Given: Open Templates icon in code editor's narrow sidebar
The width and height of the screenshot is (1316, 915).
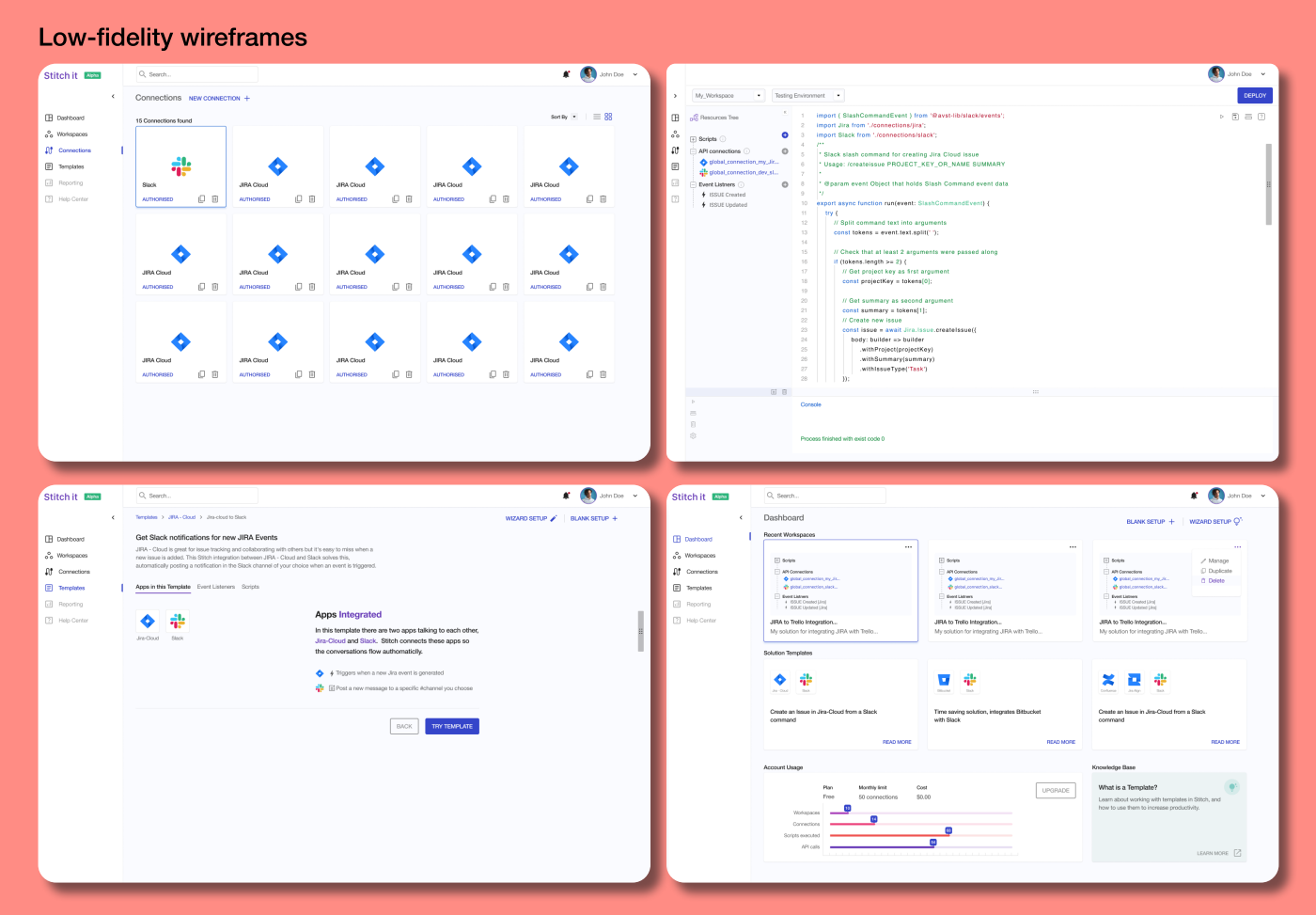Looking at the screenshot, I should point(675,166).
